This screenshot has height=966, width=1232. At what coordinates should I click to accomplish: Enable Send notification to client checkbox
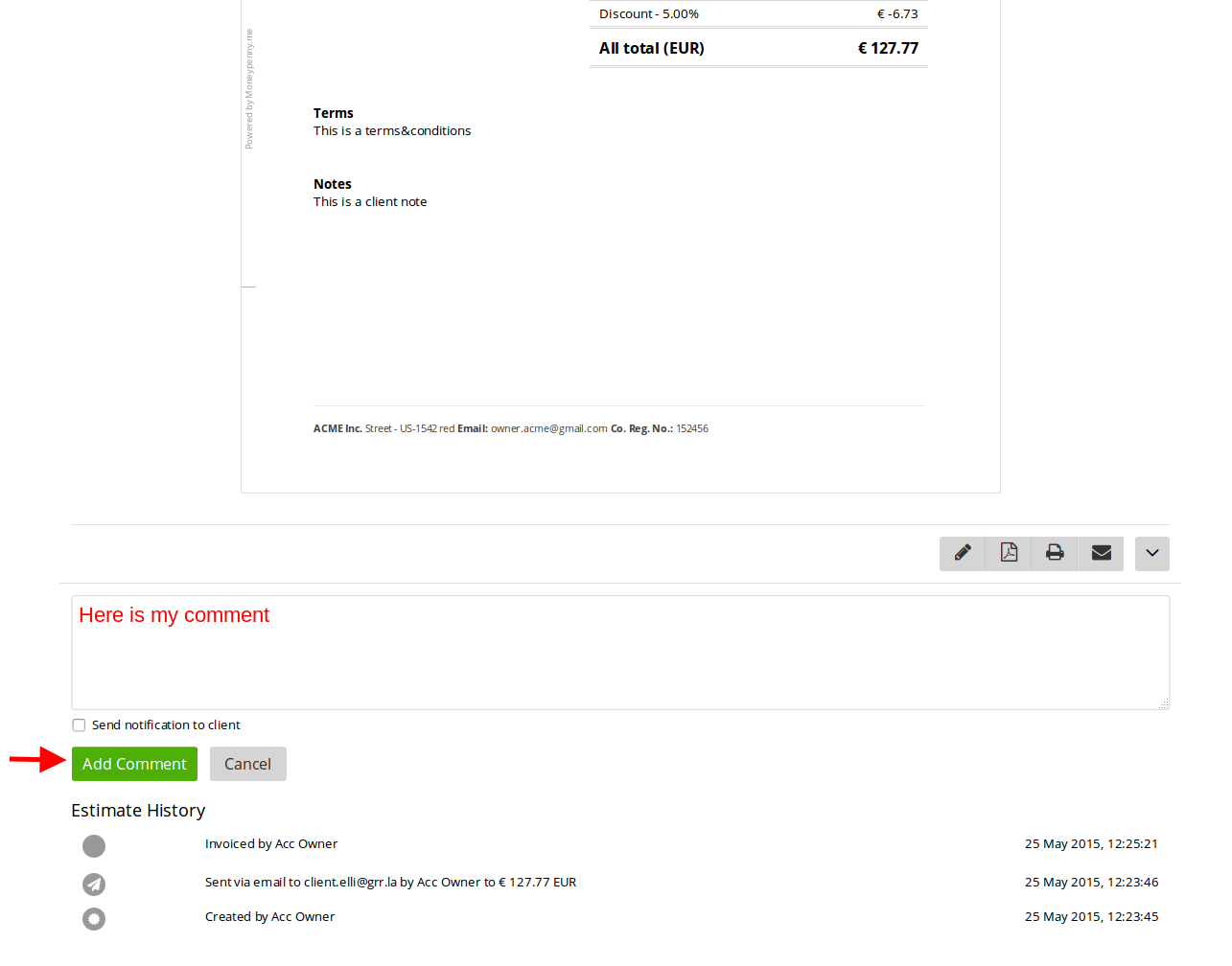tap(79, 725)
